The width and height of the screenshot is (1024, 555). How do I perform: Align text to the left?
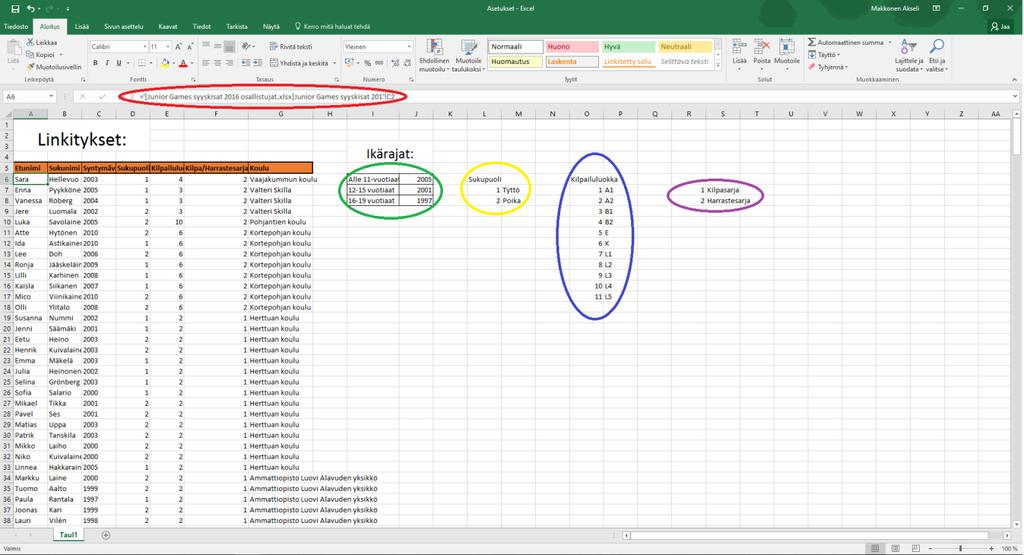(x=206, y=63)
